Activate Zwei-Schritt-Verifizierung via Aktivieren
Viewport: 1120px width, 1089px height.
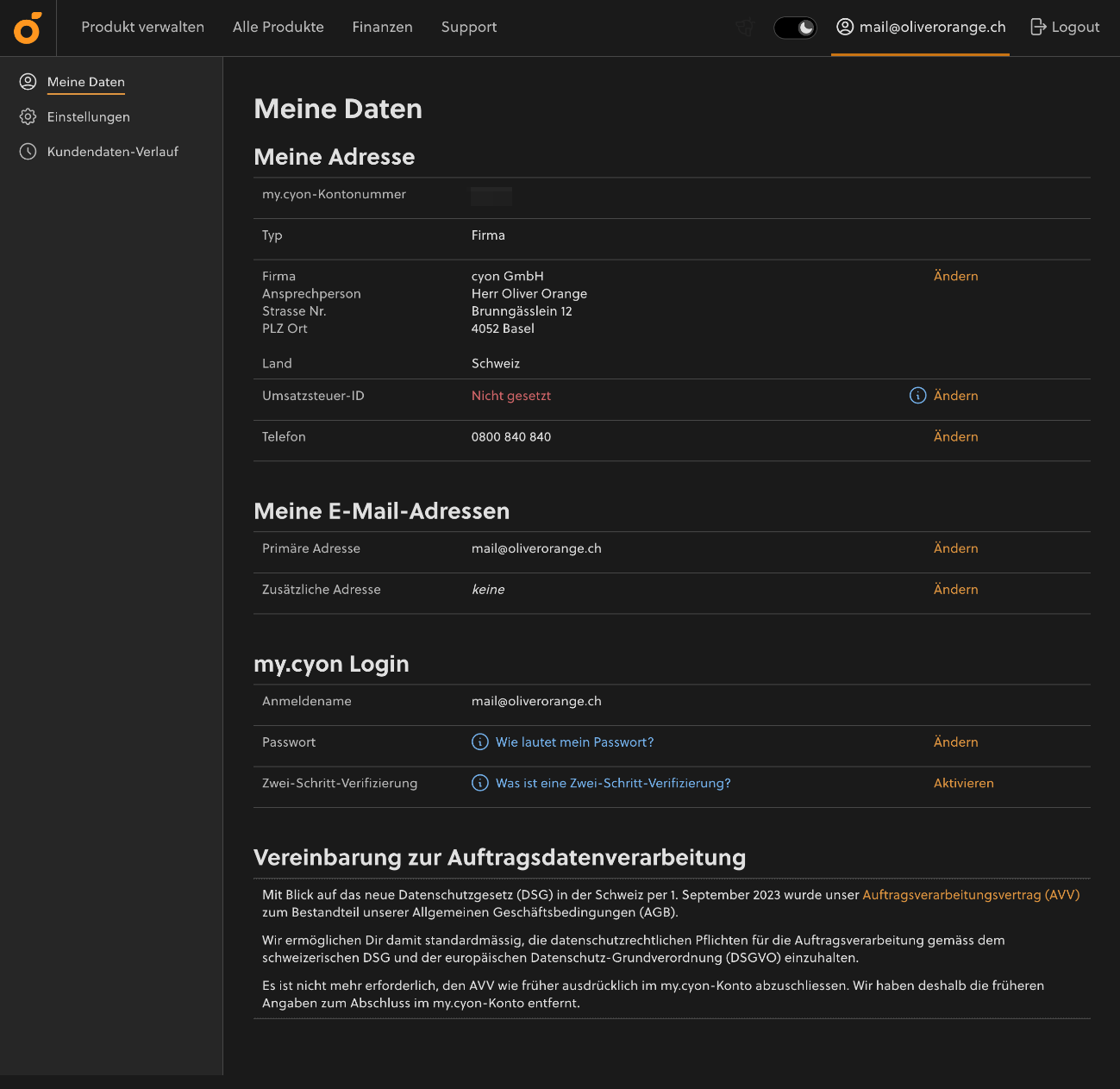click(963, 784)
